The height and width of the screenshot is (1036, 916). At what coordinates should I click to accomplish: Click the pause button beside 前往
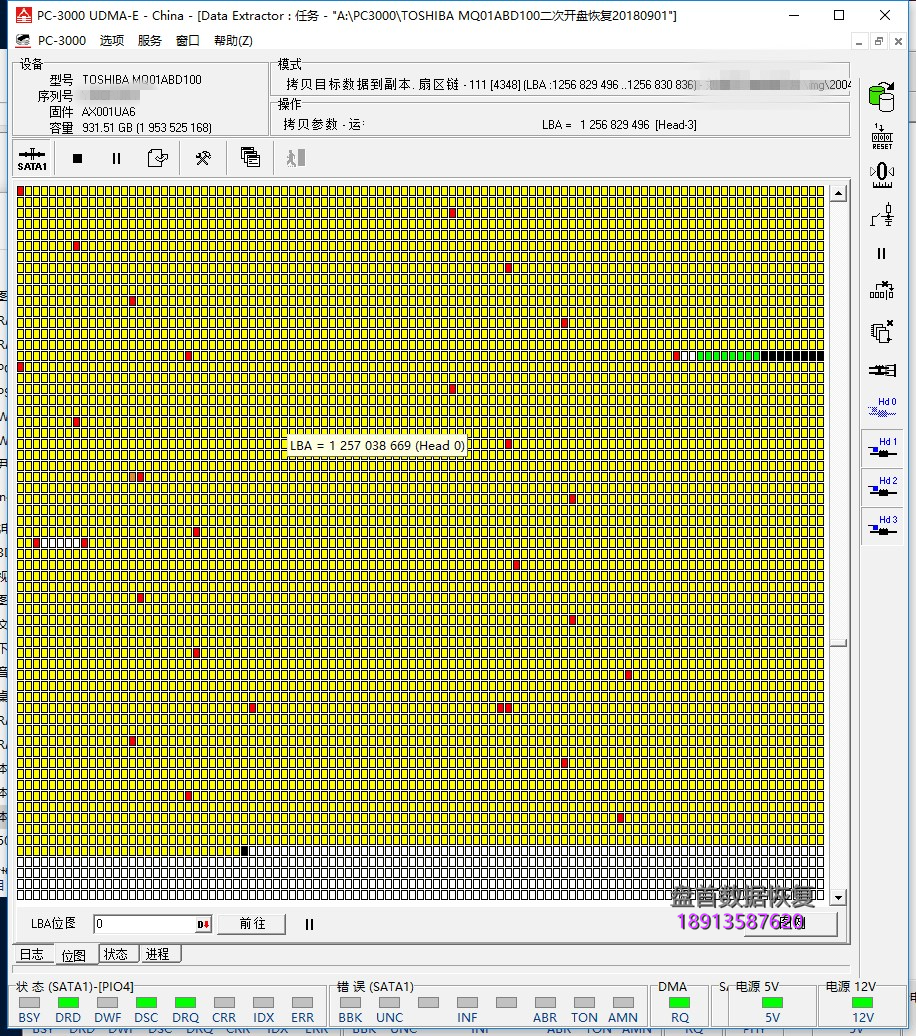pyautogui.click(x=309, y=923)
